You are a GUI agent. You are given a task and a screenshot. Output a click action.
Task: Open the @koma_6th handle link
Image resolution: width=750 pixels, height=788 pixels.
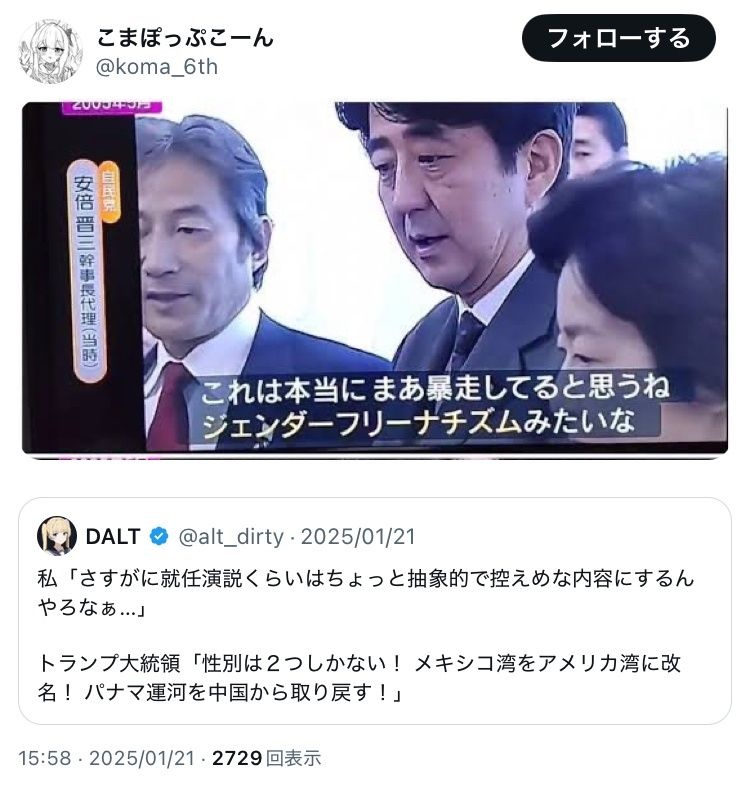pos(156,66)
